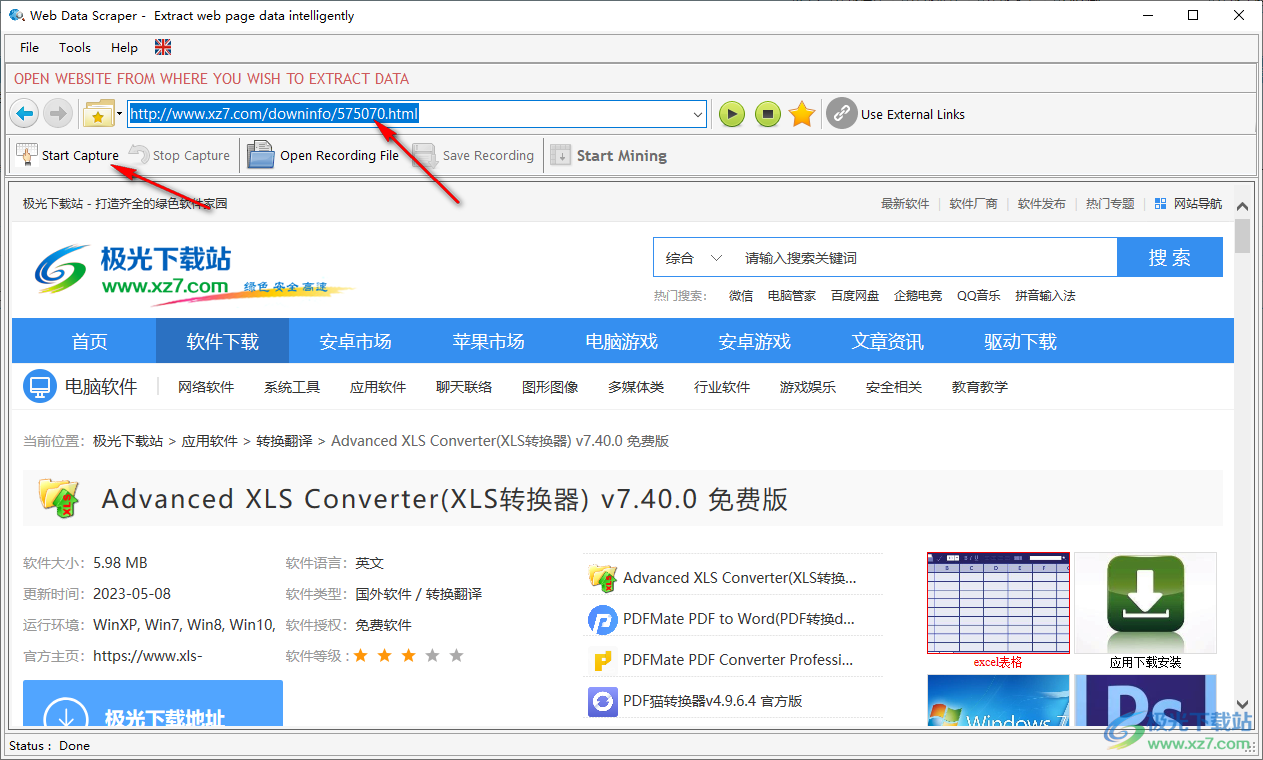Expand the 综合 search category dropdown
The height and width of the screenshot is (760, 1263).
(x=693, y=258)
